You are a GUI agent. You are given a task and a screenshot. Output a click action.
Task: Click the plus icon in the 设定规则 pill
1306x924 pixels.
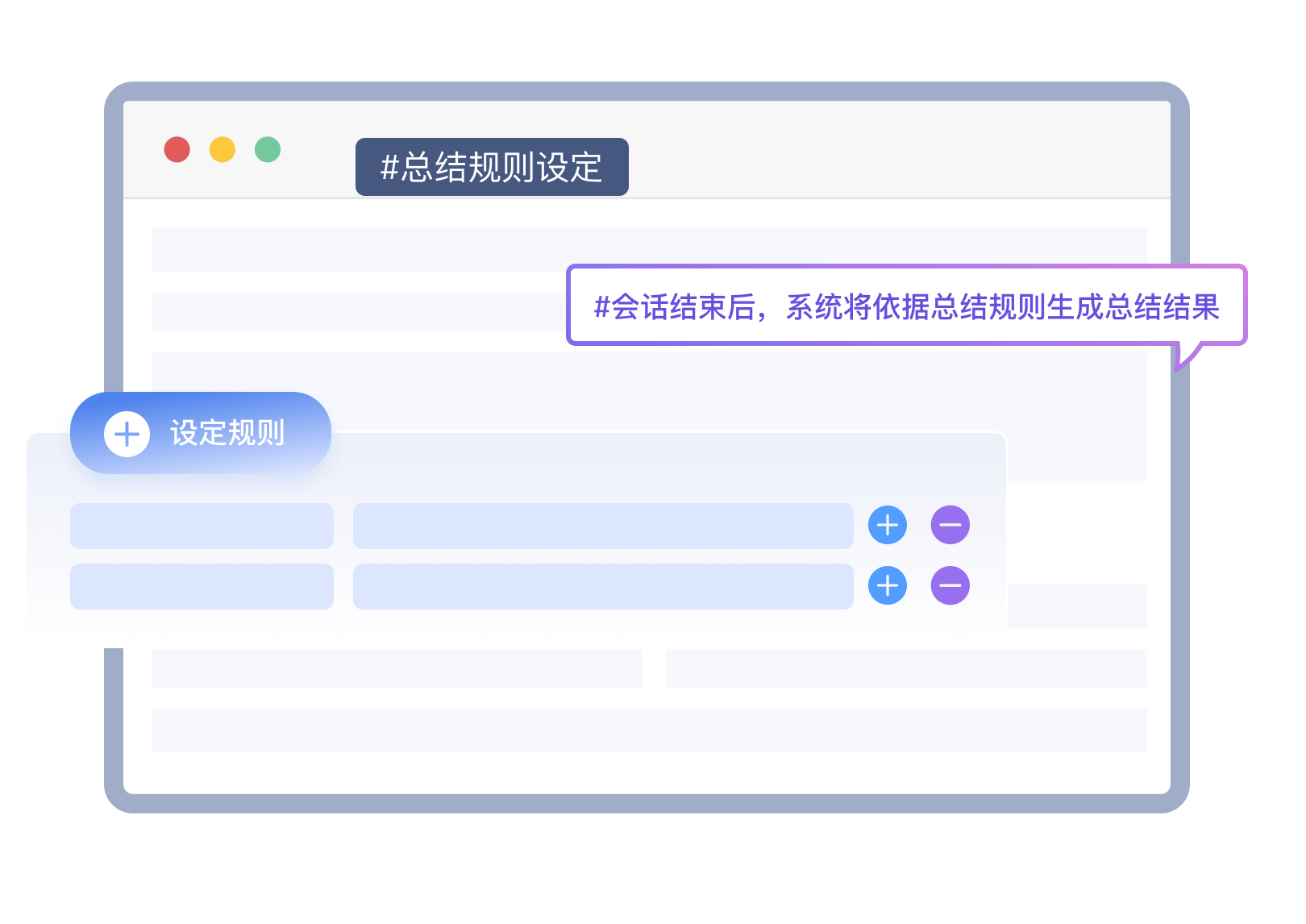[x=127, y=433]
